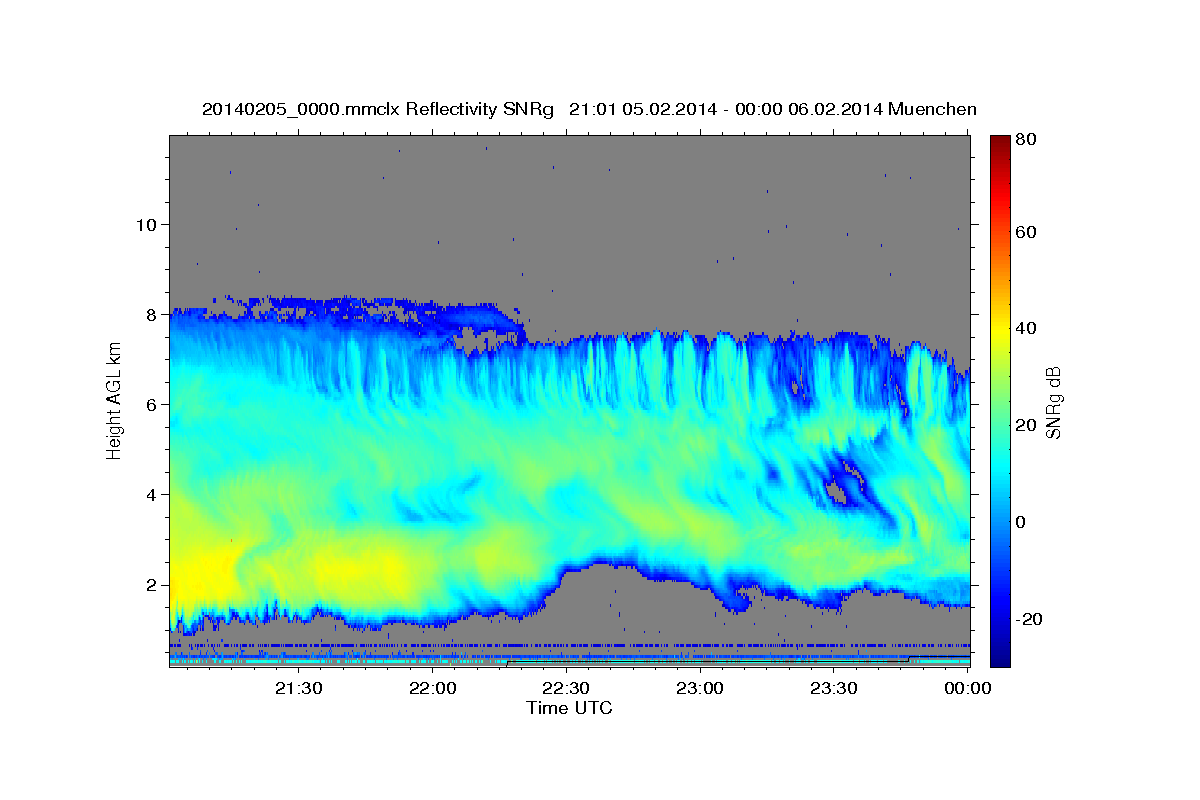The image size is (1200, 800).
Task: Click the 'Time UTC' axis label
Action: tap(569, 708)
